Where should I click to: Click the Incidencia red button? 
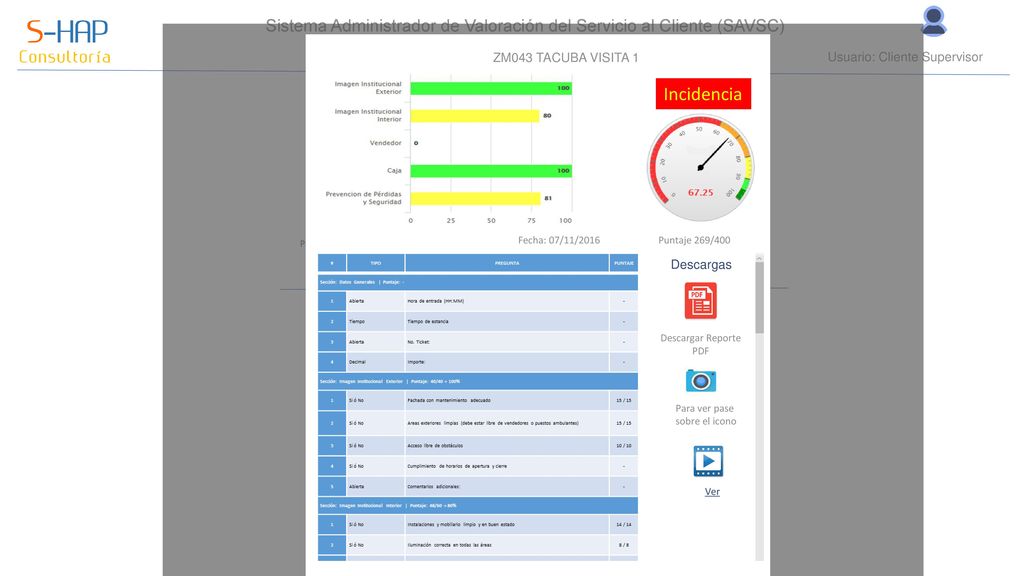pyautogui.click(x=703, y=94)
